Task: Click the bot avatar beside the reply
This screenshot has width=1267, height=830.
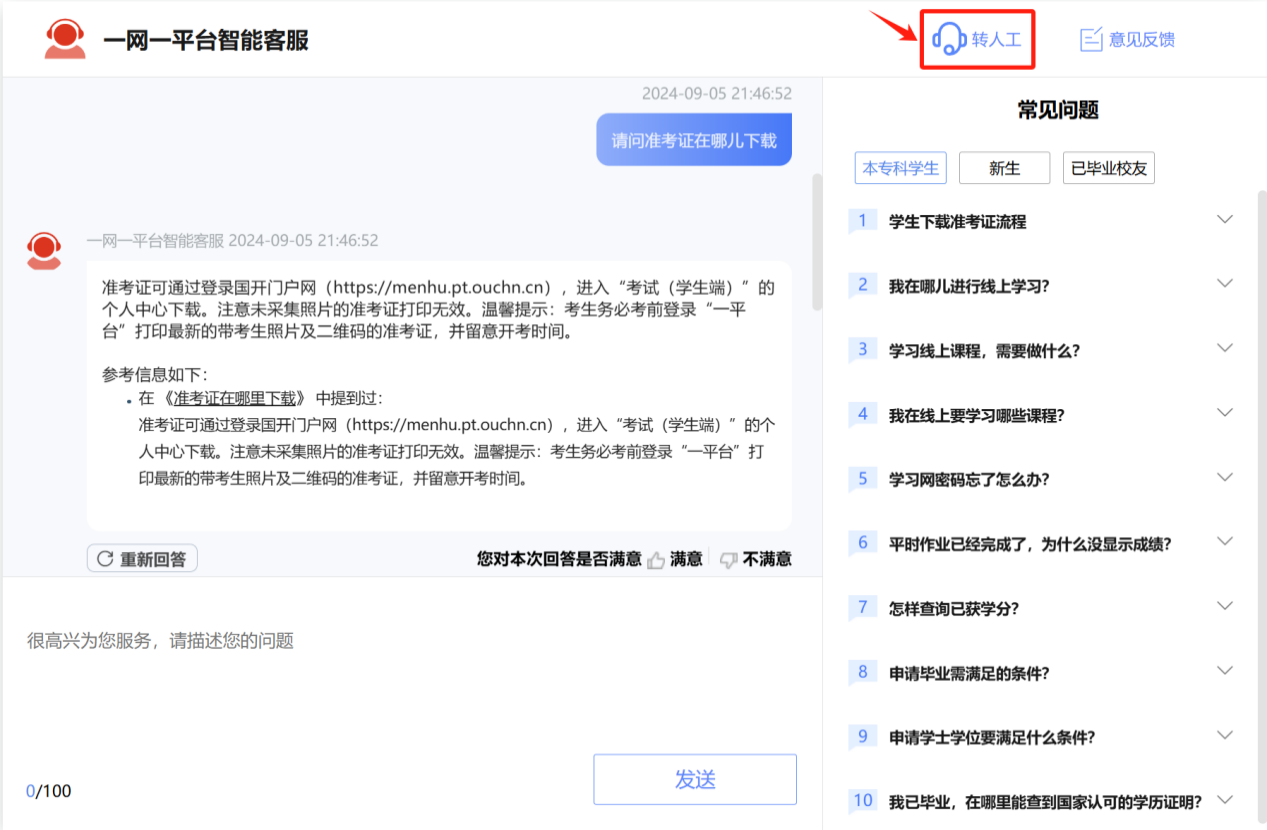Action: pos(44,251)
